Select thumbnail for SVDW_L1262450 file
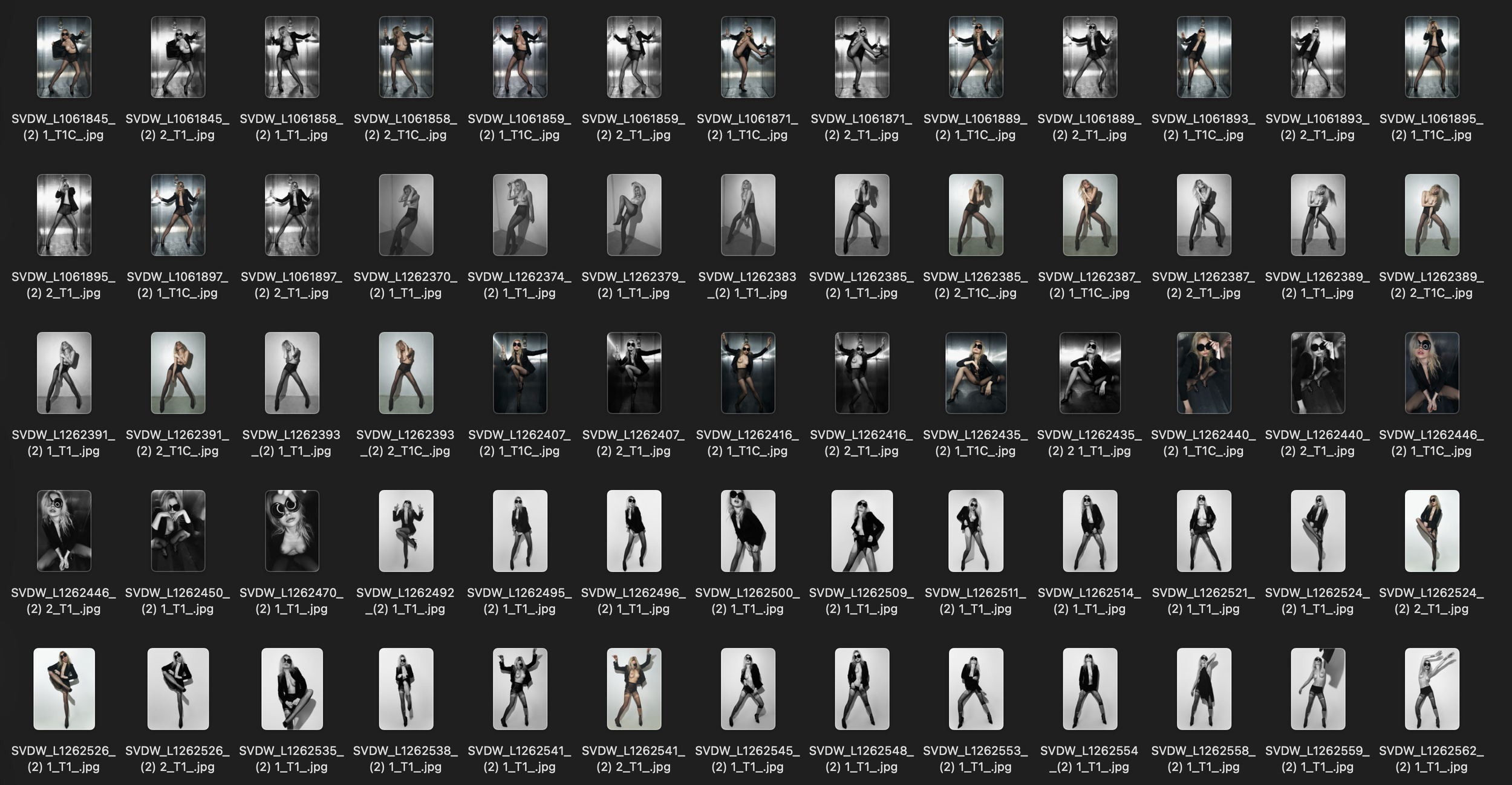The height and width of the screenshot is (785, 1512). [178, 530]
